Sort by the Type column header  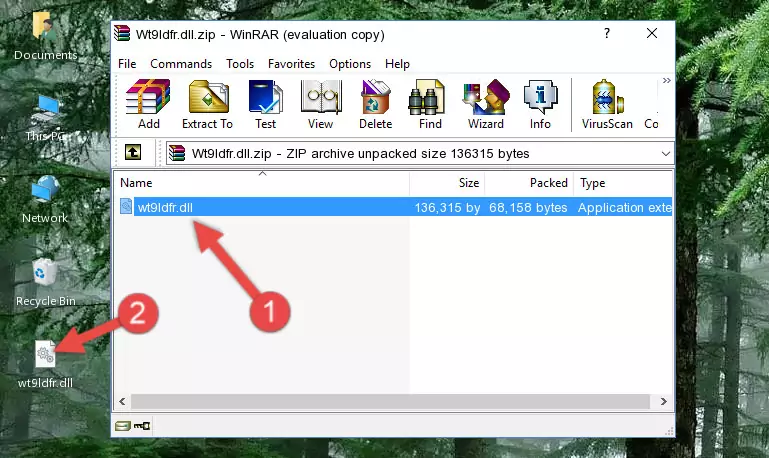click(623, 183)
